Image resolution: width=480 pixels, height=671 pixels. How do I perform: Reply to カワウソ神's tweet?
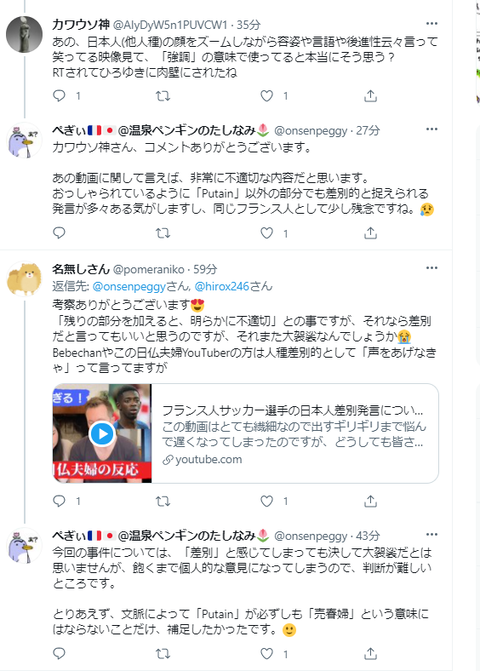point(59,96)
